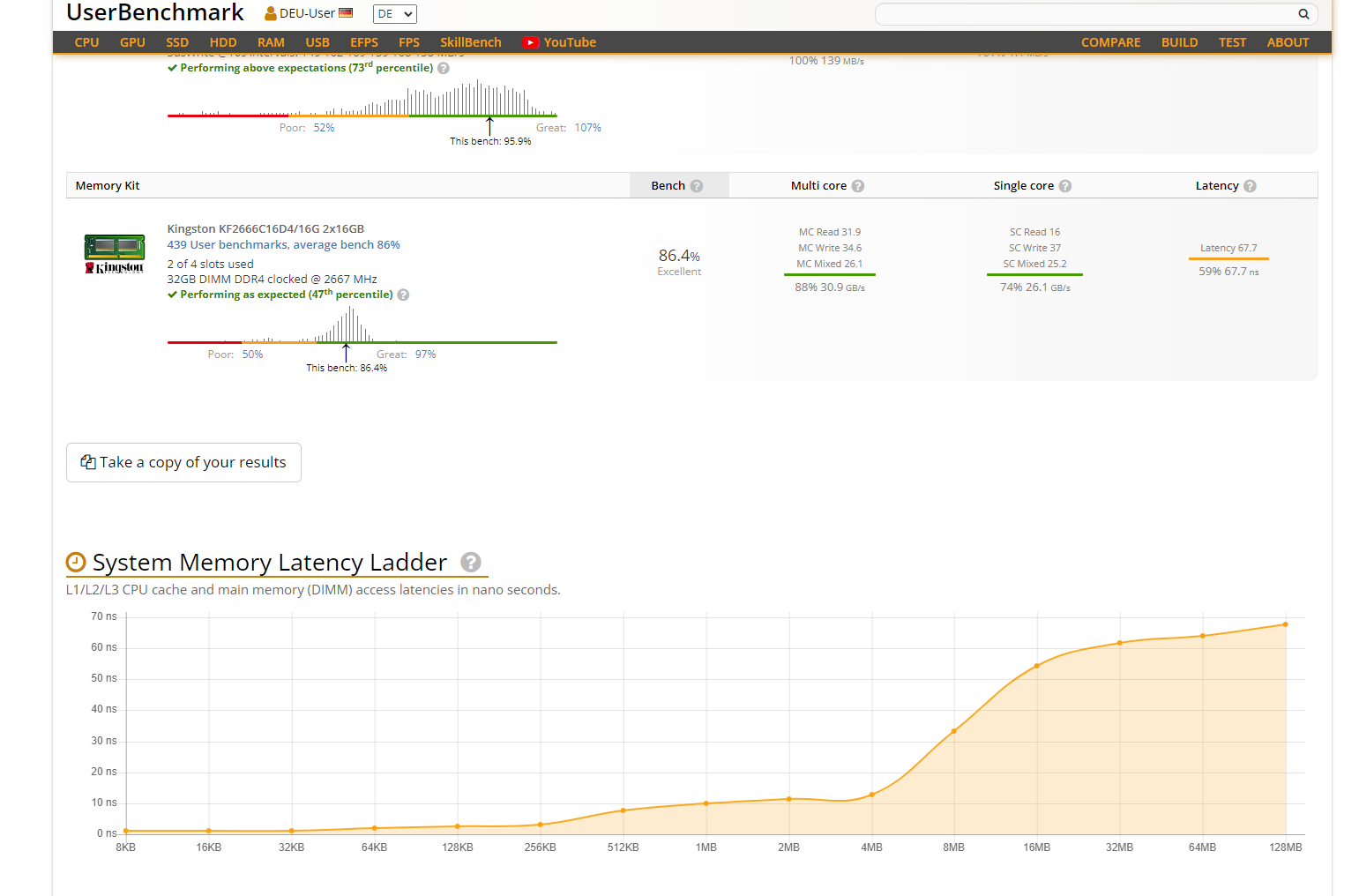Click the UserBenchmark site logo

pyautogui.click(x=155, y=13)
